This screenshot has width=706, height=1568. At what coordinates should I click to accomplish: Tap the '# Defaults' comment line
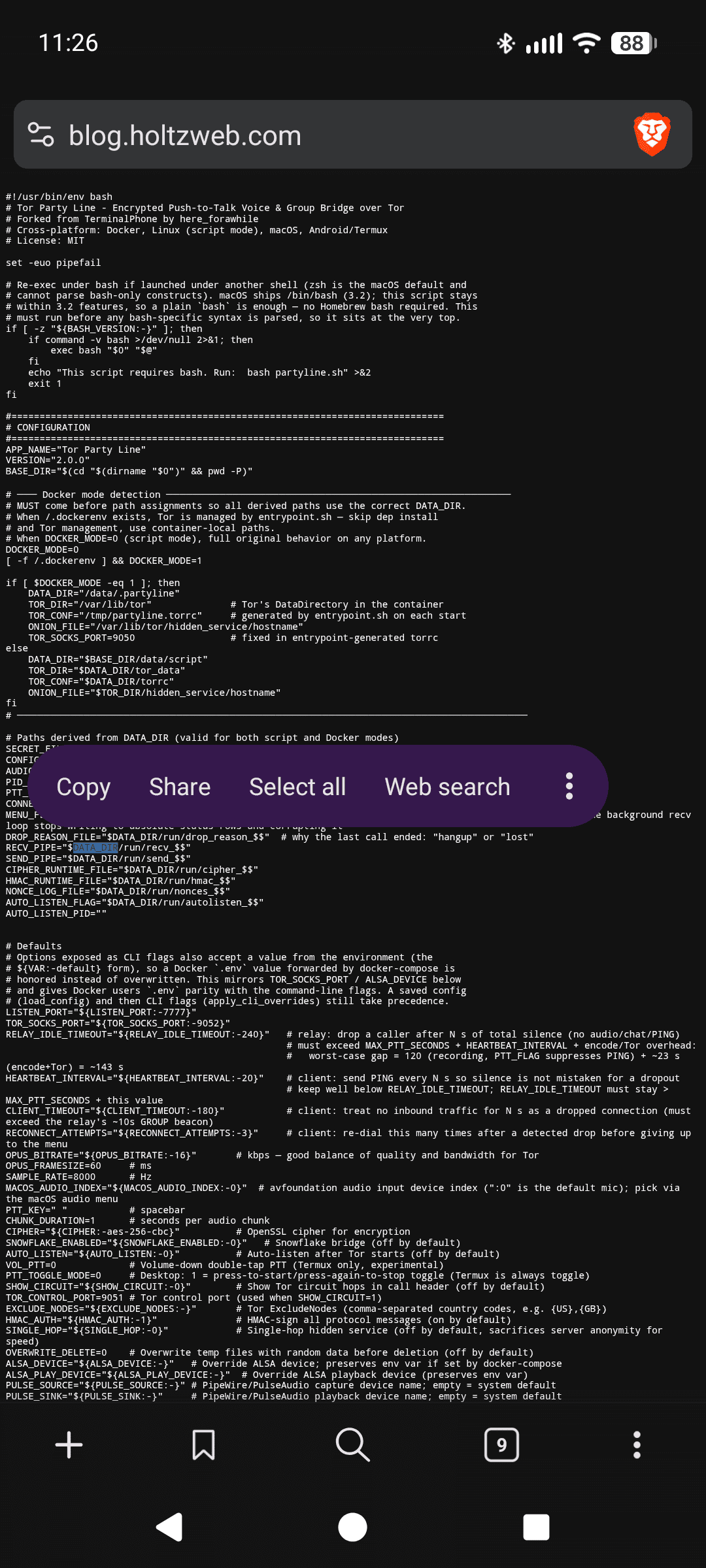tap(33, 946)
